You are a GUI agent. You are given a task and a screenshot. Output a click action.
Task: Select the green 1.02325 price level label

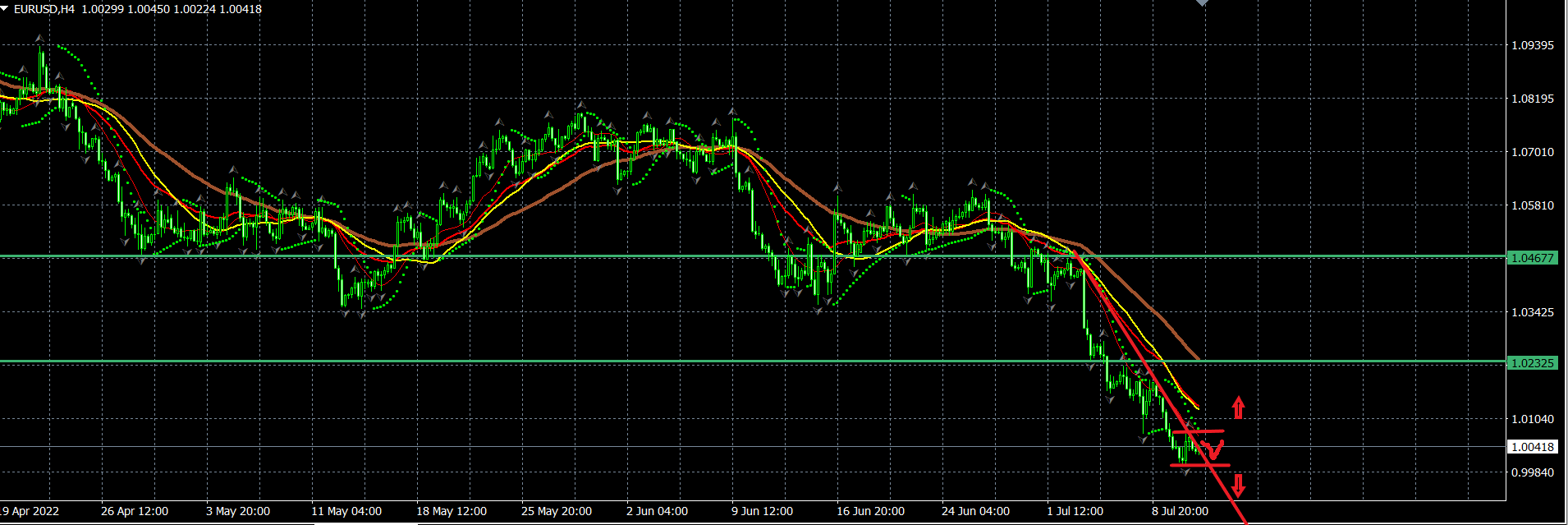(x=1533, y=363)
